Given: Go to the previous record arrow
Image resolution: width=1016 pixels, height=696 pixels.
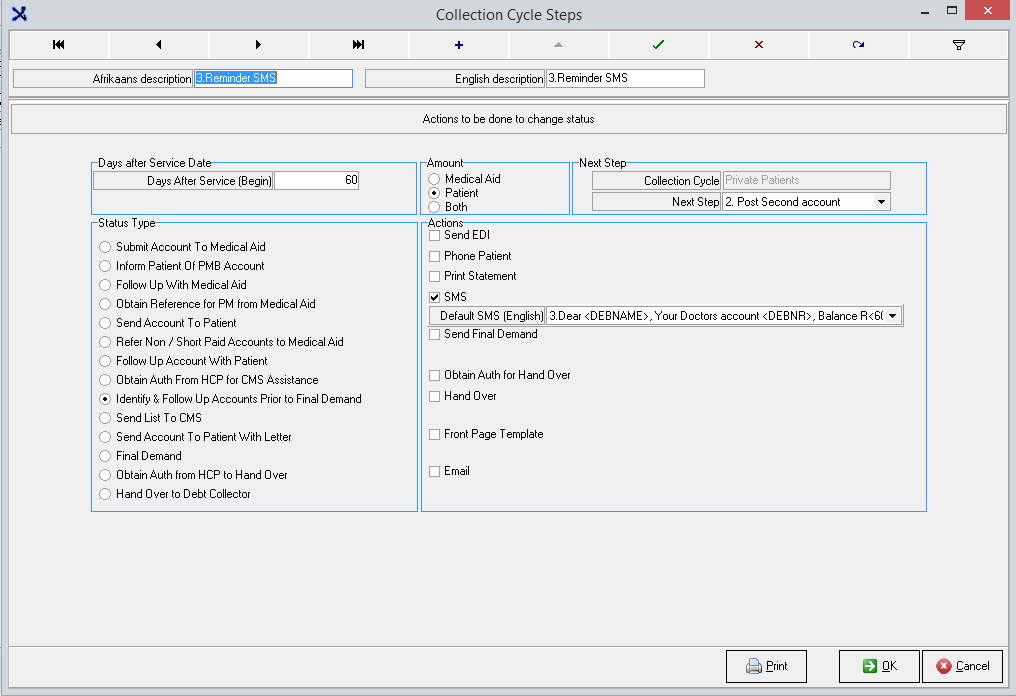Looking at the screenshot, I should 159,45.
